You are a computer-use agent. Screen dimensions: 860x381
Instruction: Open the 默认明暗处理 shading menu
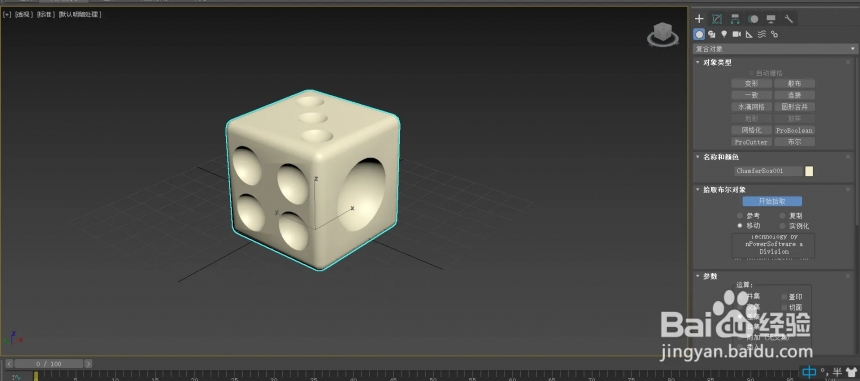point(80,14)
